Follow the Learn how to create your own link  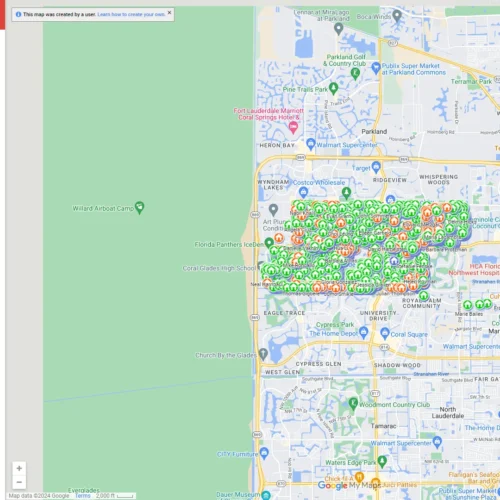[x=131, y=14]
